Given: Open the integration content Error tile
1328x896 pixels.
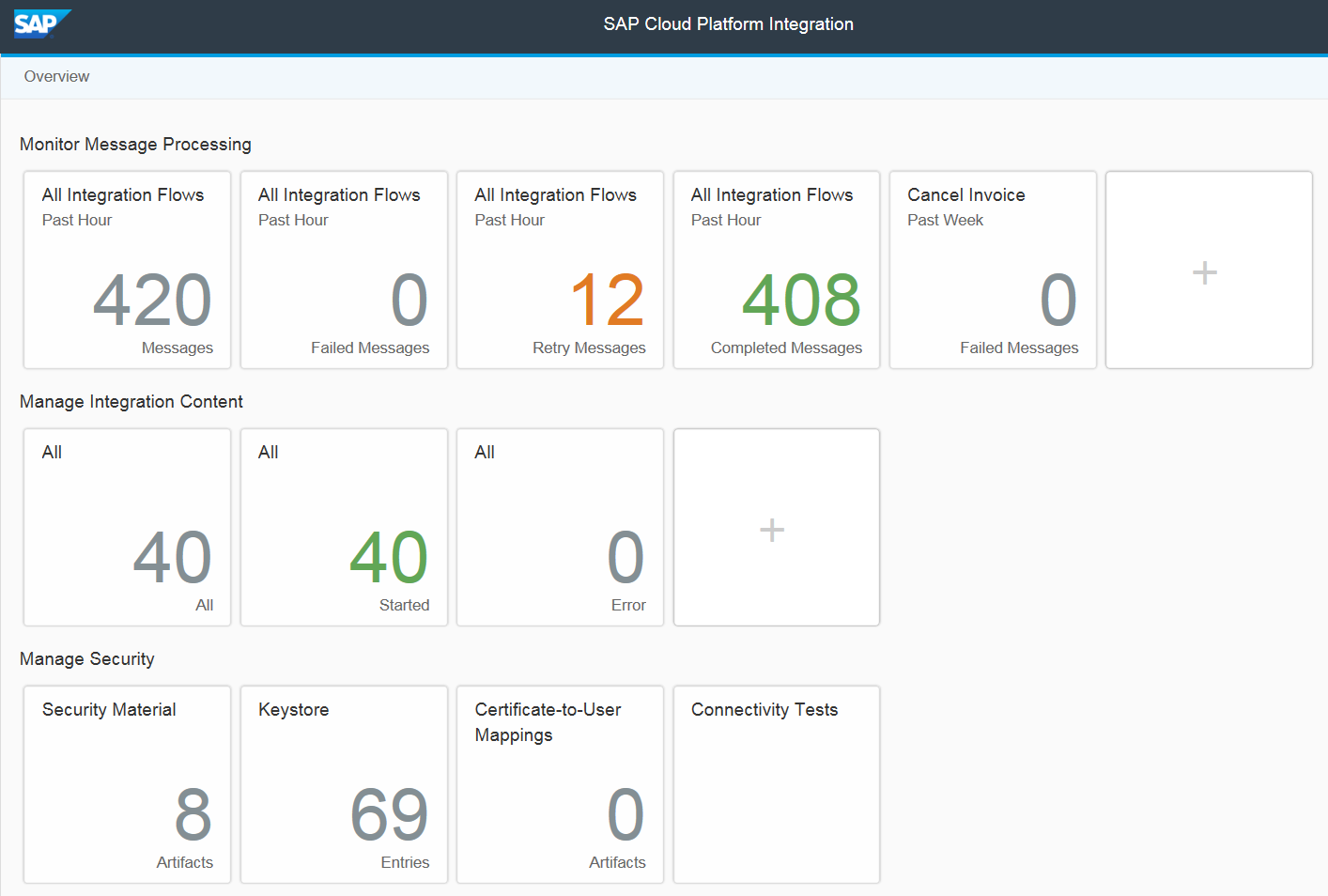Looking at the screenshot, I should click(560, 528).
